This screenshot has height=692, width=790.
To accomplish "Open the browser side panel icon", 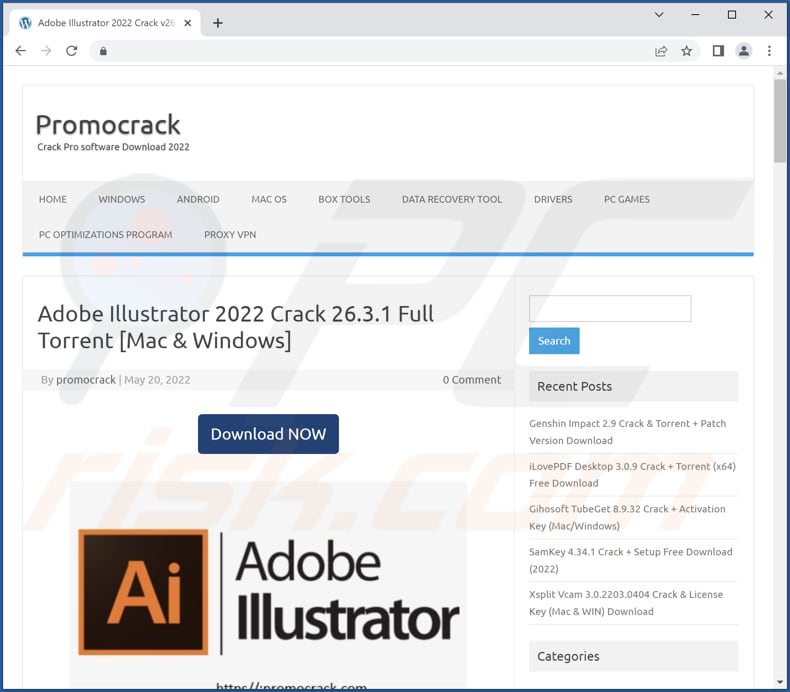I will click(x=718, y=51).
